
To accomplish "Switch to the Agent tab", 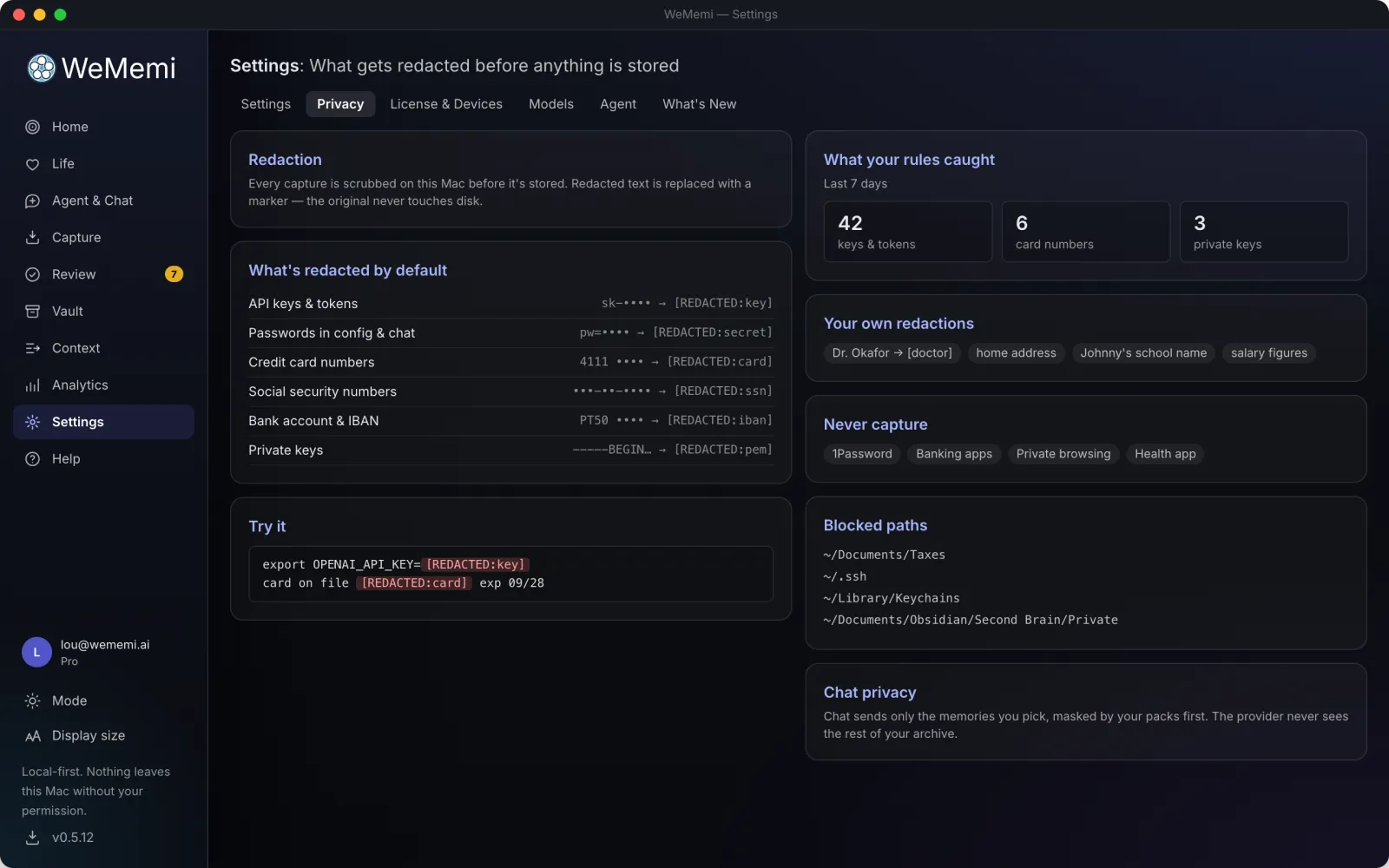I will pyautogui.click(x=618, y=104).
